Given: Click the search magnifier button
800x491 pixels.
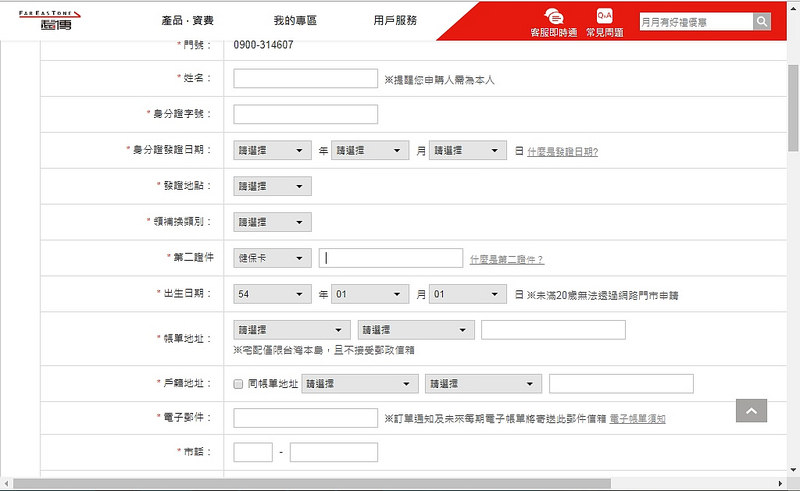Looking at the screenshot, I should coord(762,21).
